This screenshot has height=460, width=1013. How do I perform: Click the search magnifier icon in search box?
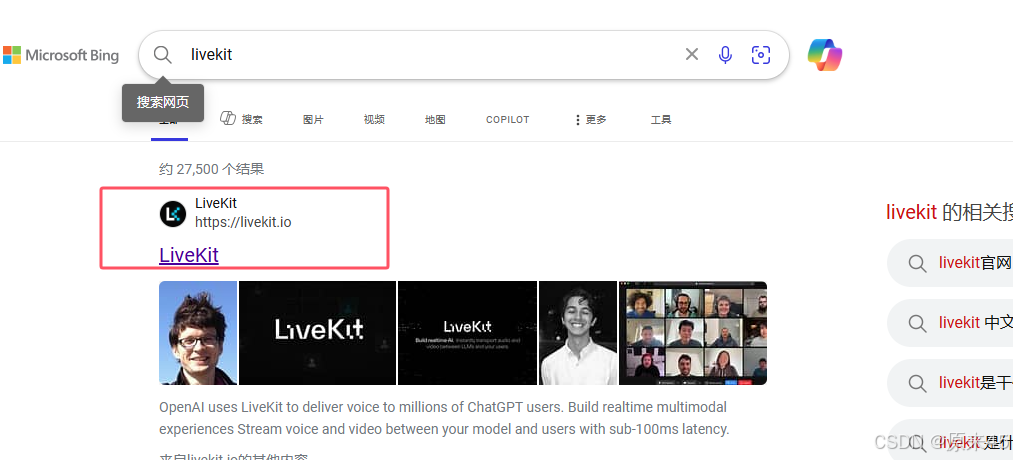(162, 55)
